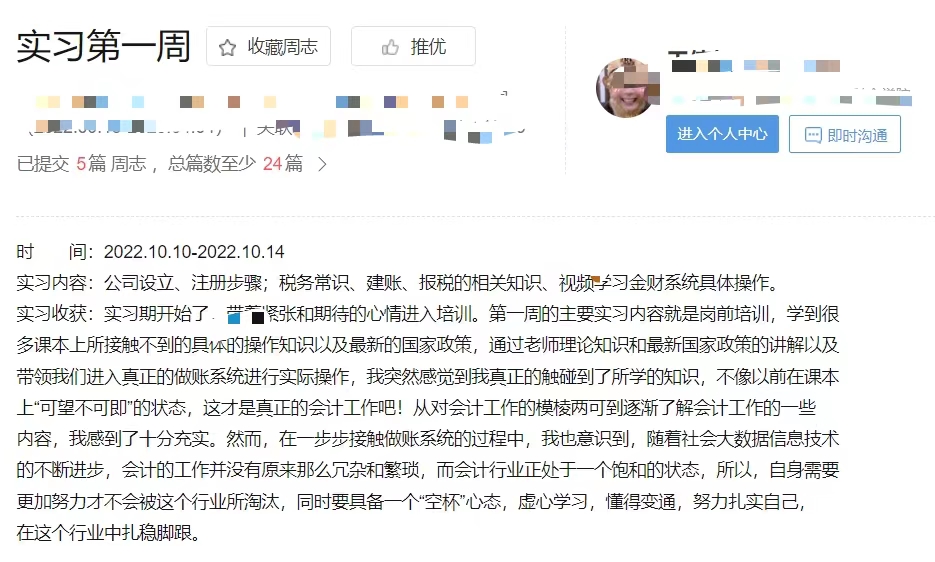Open the author's pixelated avatar photo
The height and width of the screenshot is (562, 935).
(626, 88)
